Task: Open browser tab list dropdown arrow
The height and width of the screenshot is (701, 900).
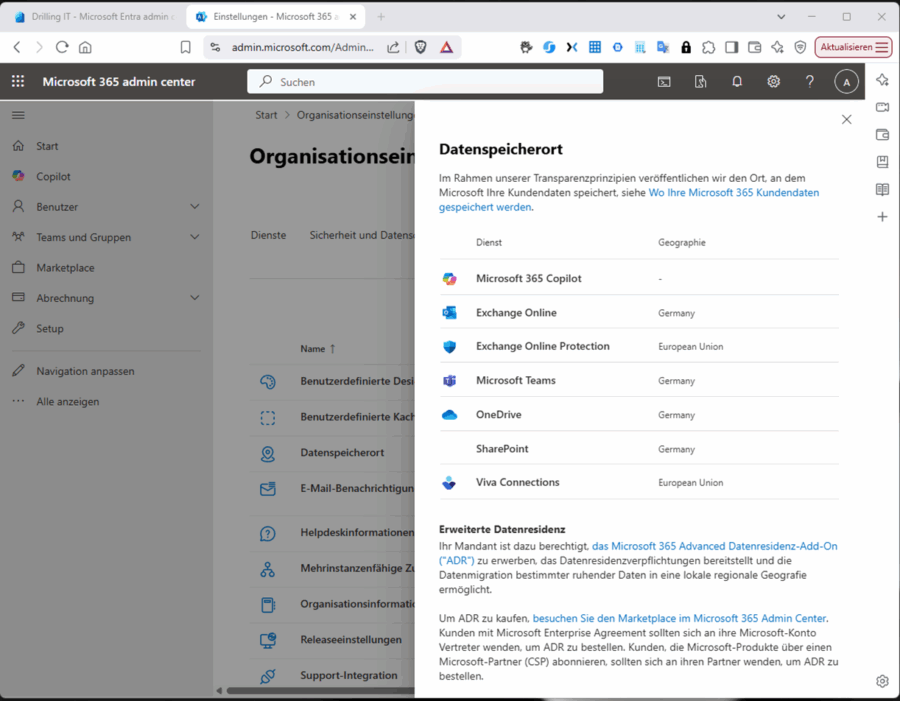Action: pyautogui.click(x=781, y=17)
